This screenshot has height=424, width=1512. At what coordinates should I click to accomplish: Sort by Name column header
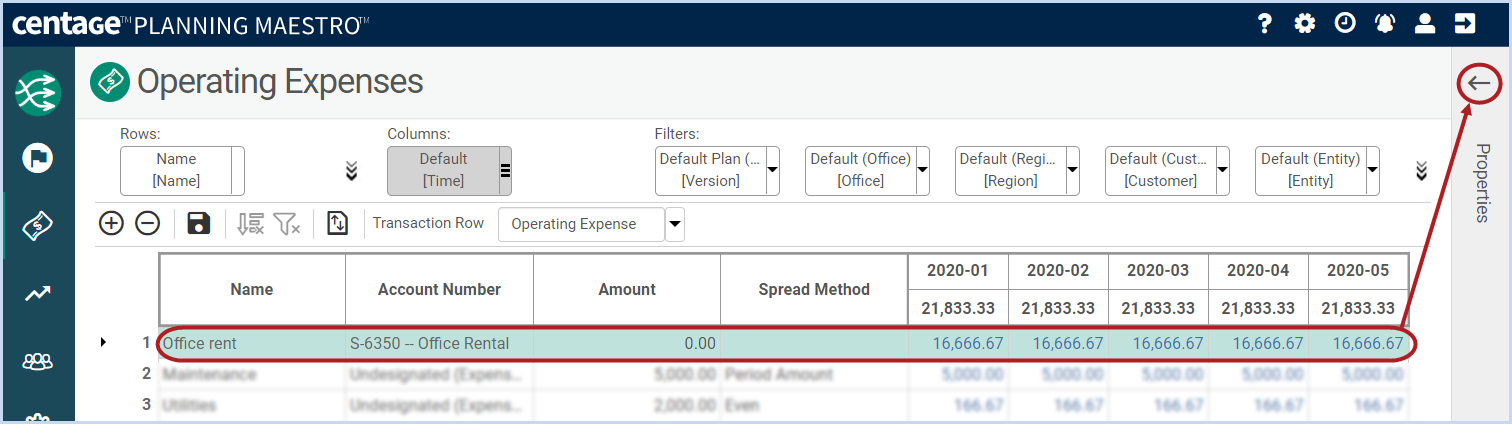[x=252, y=289]
